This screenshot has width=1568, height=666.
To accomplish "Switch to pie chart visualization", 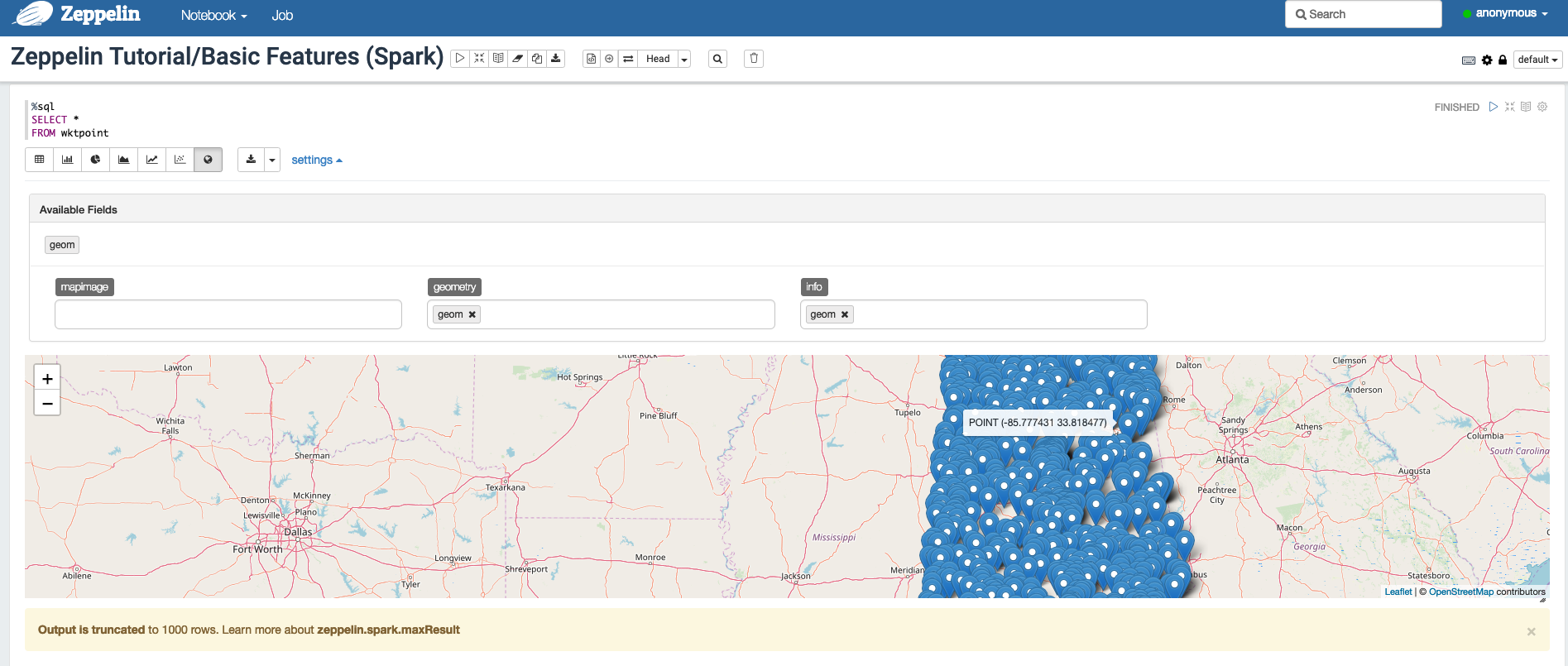I will coord(95,160).
